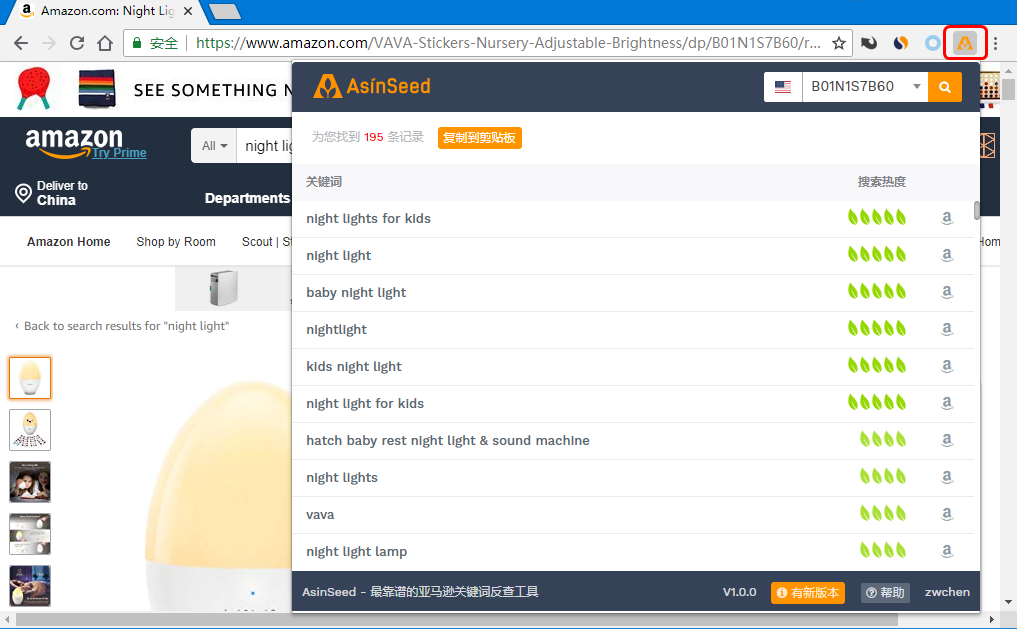Open Amazon icon for 'night light for kids'

pos(946,403)
